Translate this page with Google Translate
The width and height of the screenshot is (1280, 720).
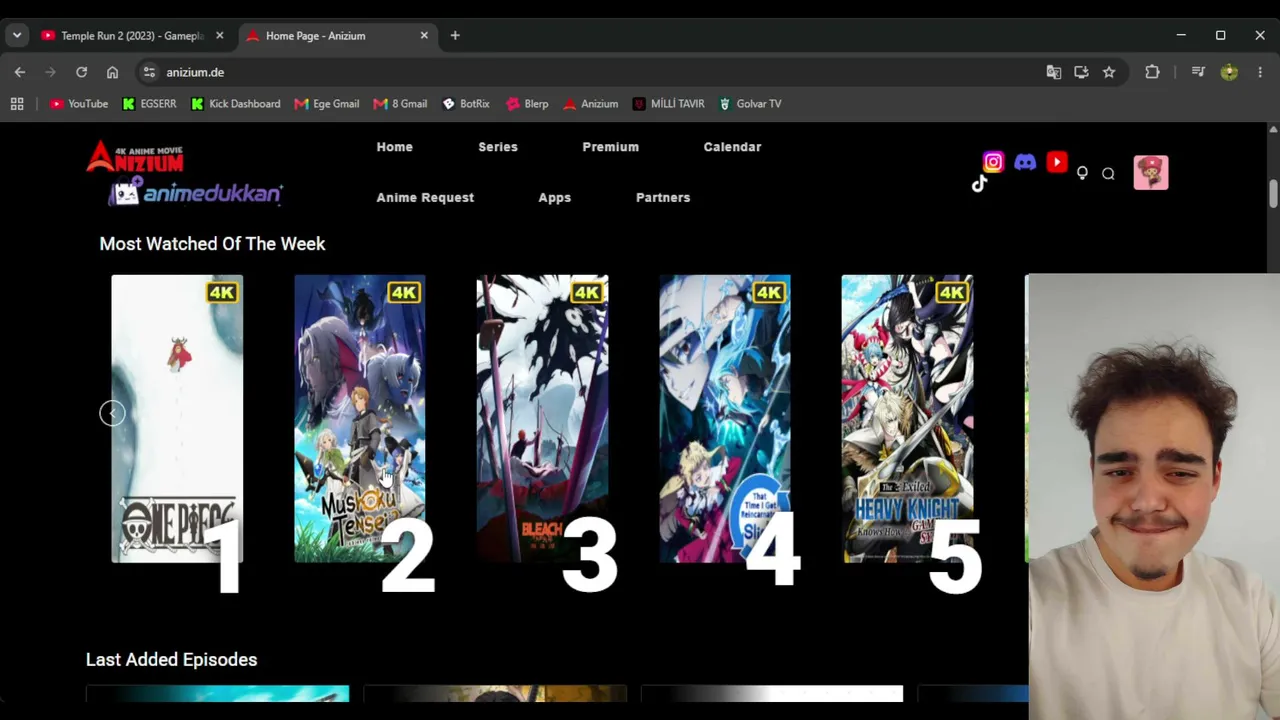coord(1053,72)
